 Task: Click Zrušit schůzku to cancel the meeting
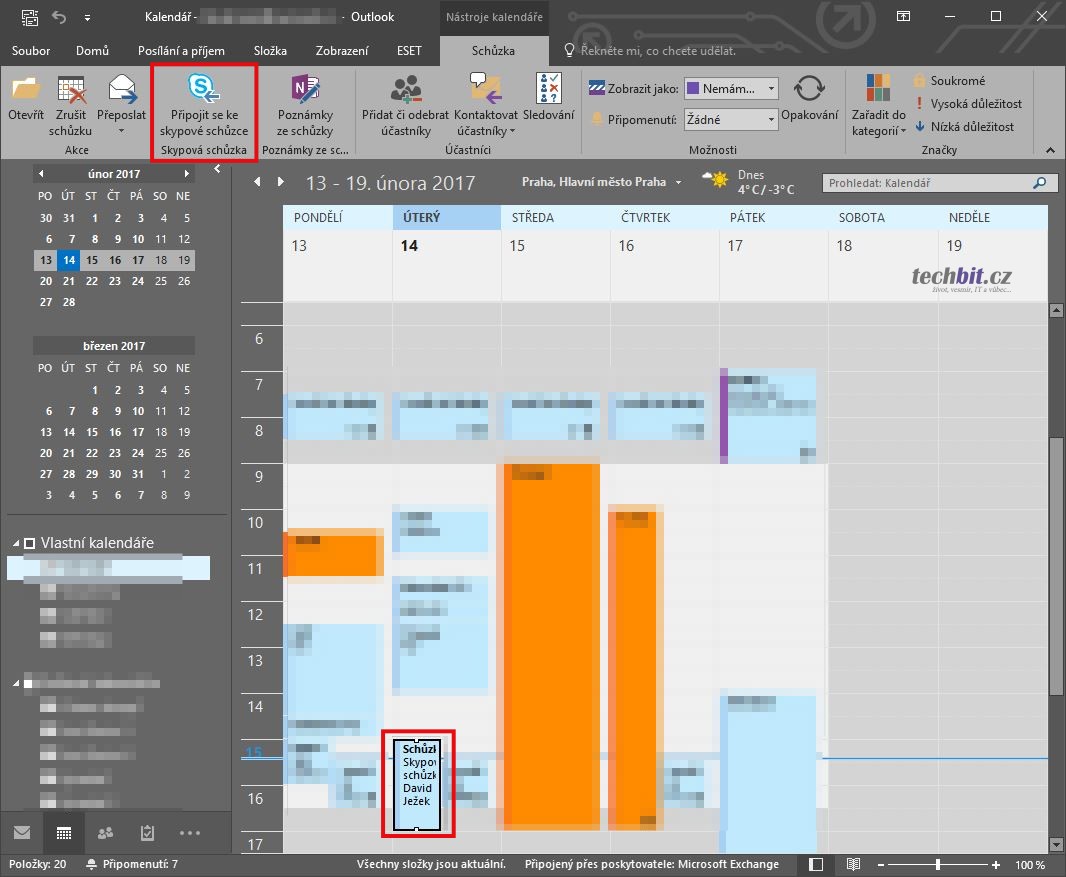[70, 91]
